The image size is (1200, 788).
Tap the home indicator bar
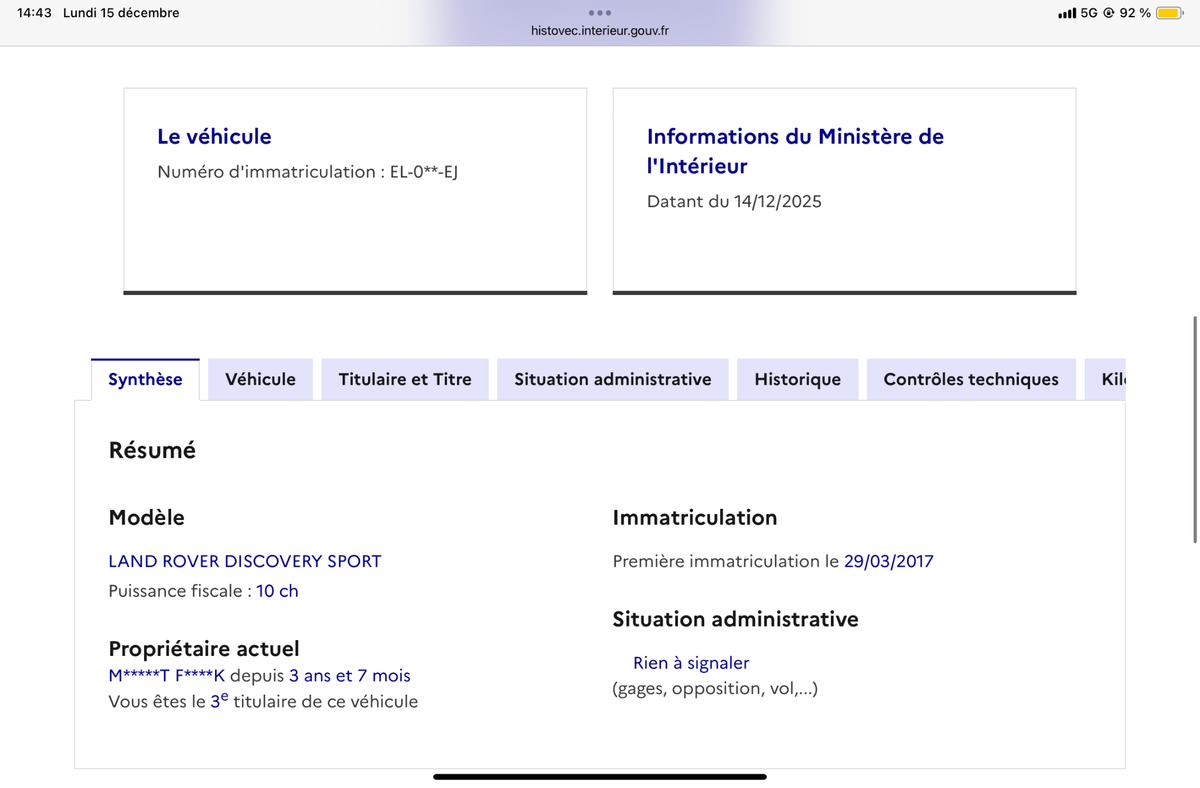[600, 776]
